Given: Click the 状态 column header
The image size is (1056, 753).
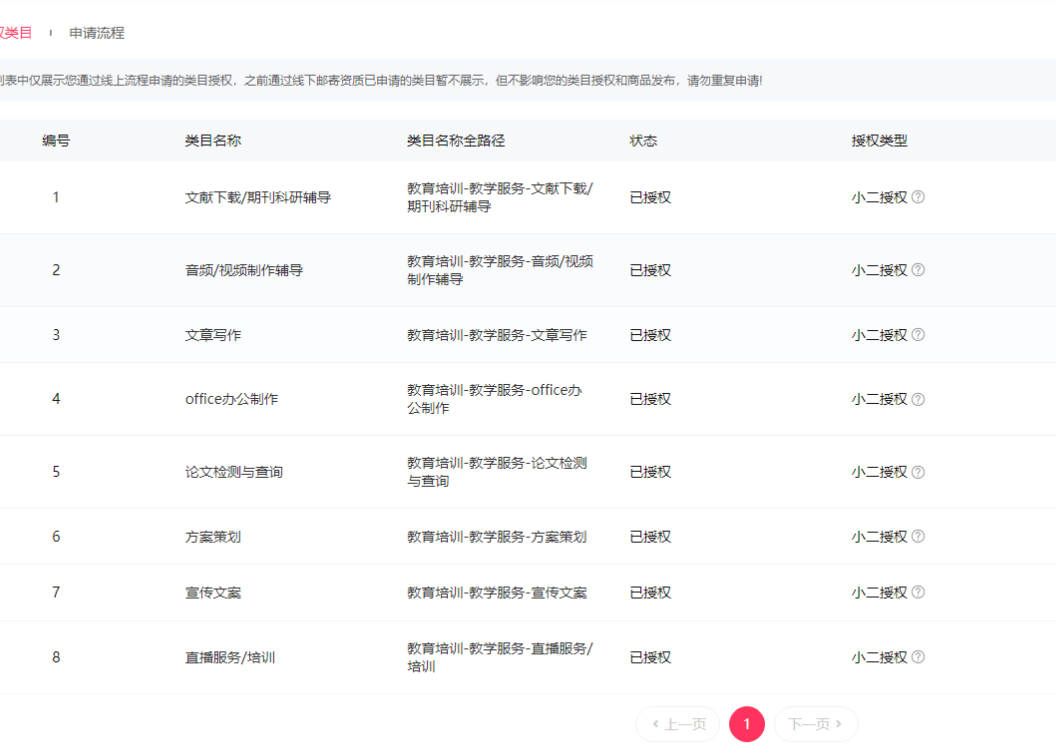Looking at the screenshot, I should point(643,140).
